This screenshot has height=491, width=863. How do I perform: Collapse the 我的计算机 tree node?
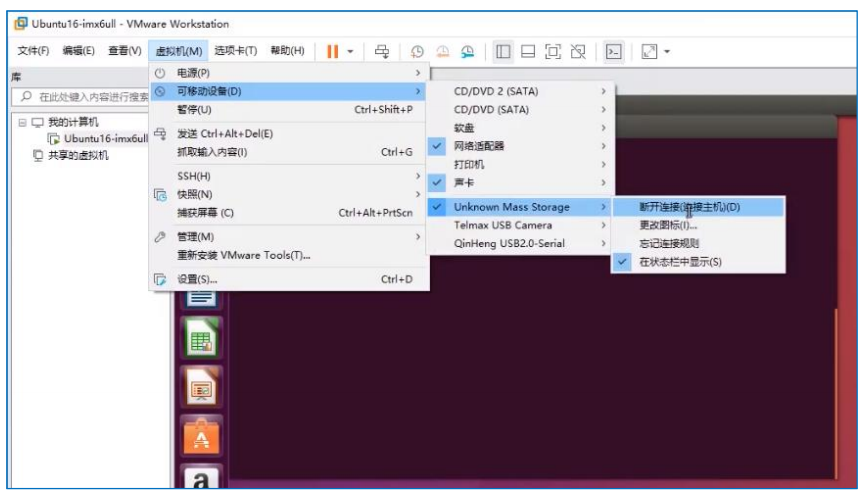23,122
